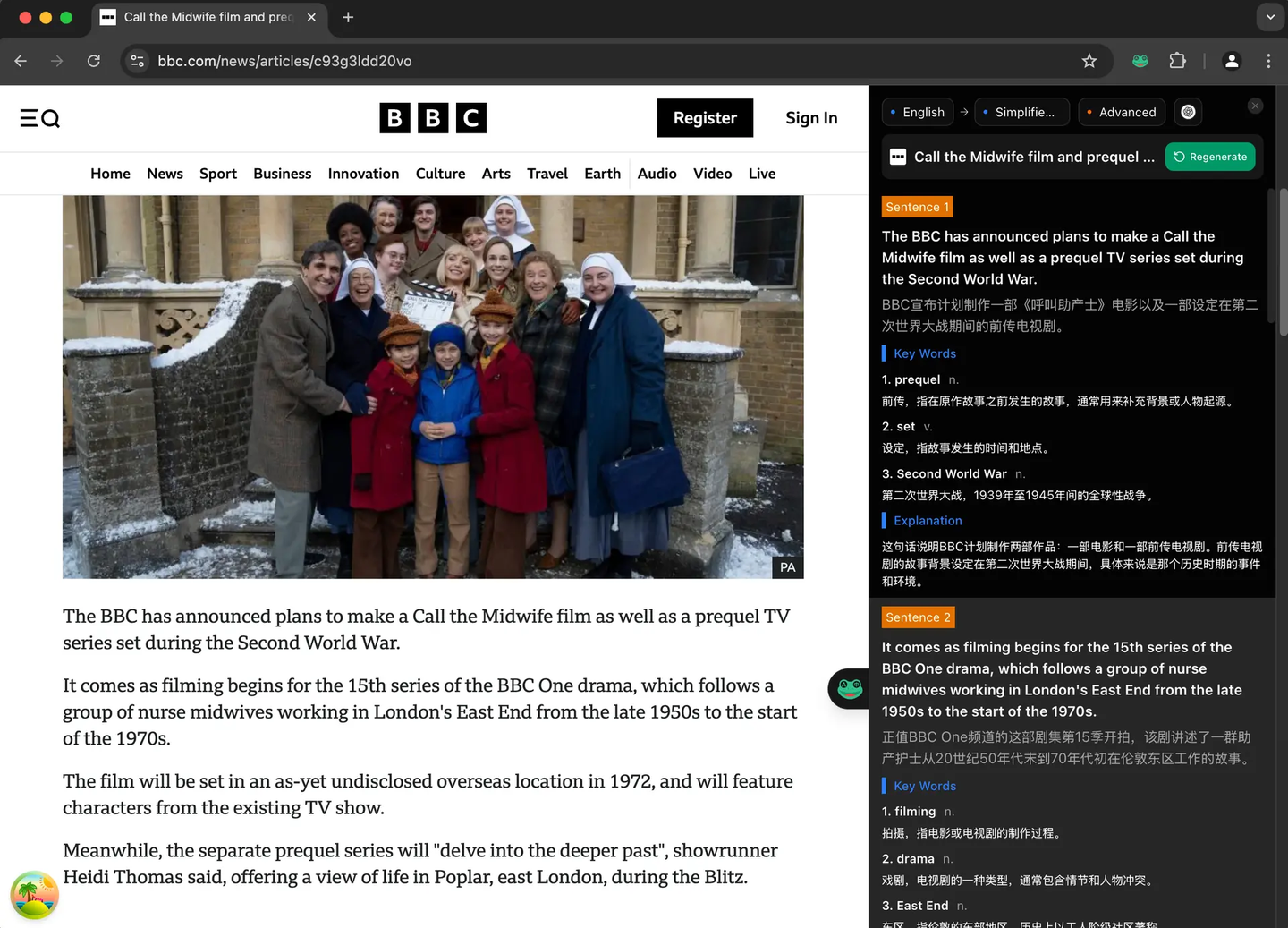Image resolution: width=1288 pixels, height=928 pixels.
Task: Click the side panel scrollbar
Action: click(1283, 261)
